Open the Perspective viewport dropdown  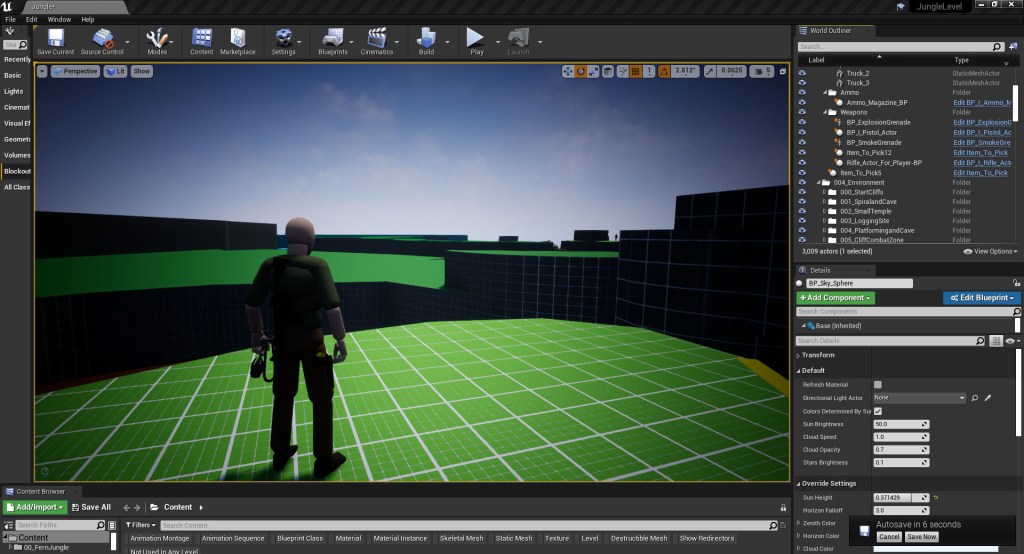point(76,71)
